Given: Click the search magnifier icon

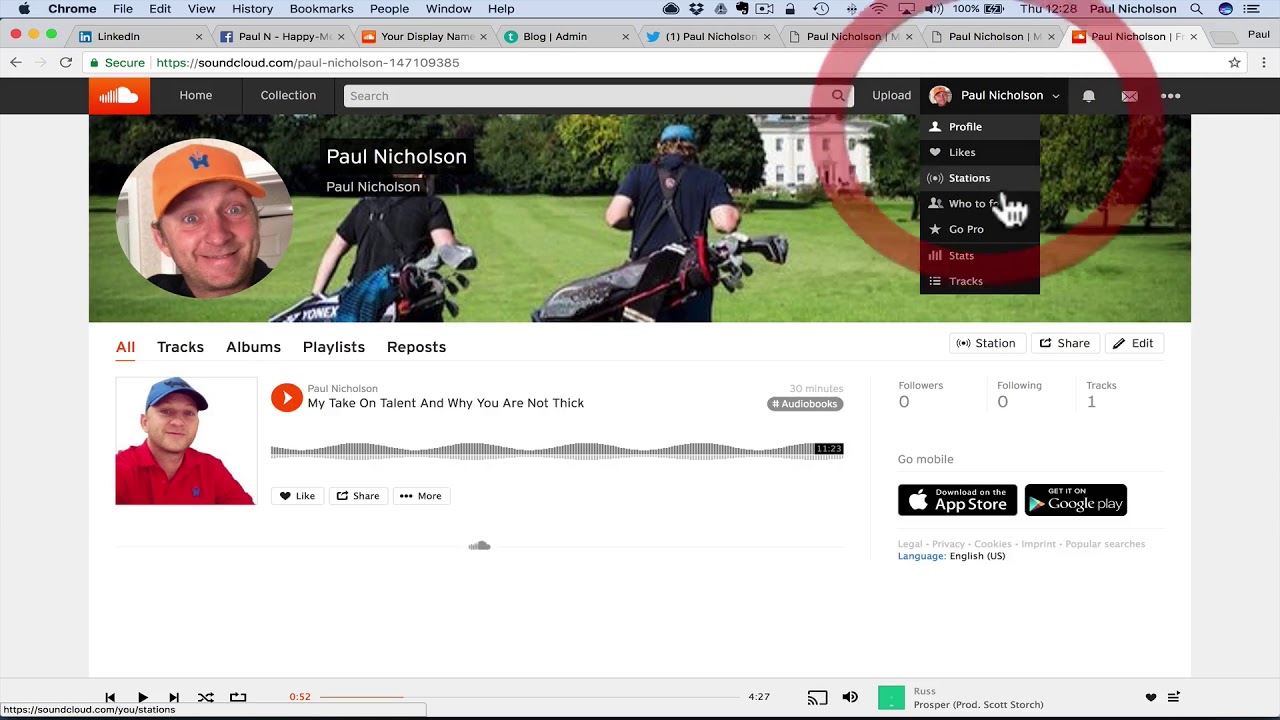Looking at the screenshot, I should [x=838, y=96].
